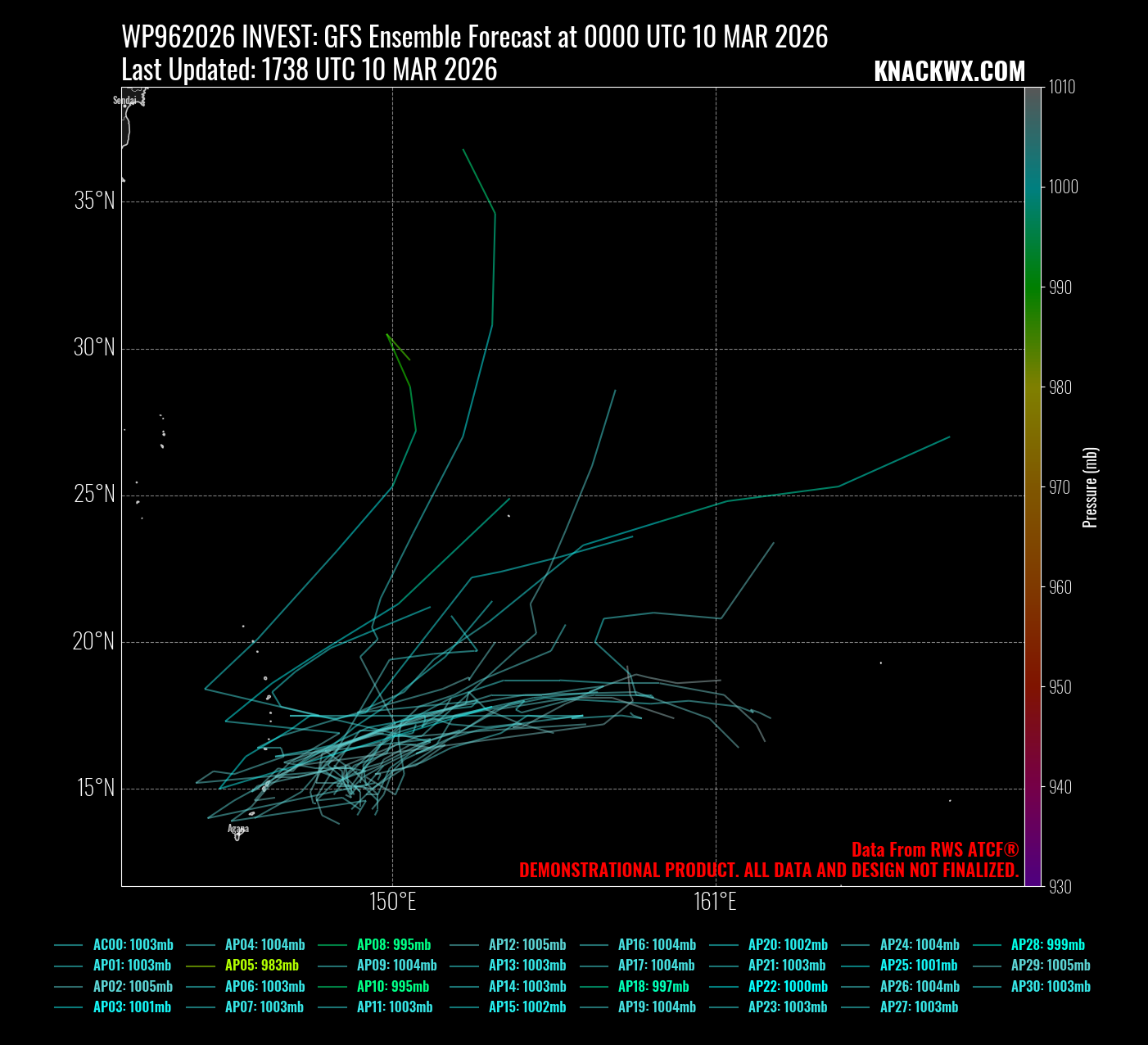Viewport: 1148px width, 1045px height.
Task: Click the Data From RWS ATCF text
Action: point(934,850)
